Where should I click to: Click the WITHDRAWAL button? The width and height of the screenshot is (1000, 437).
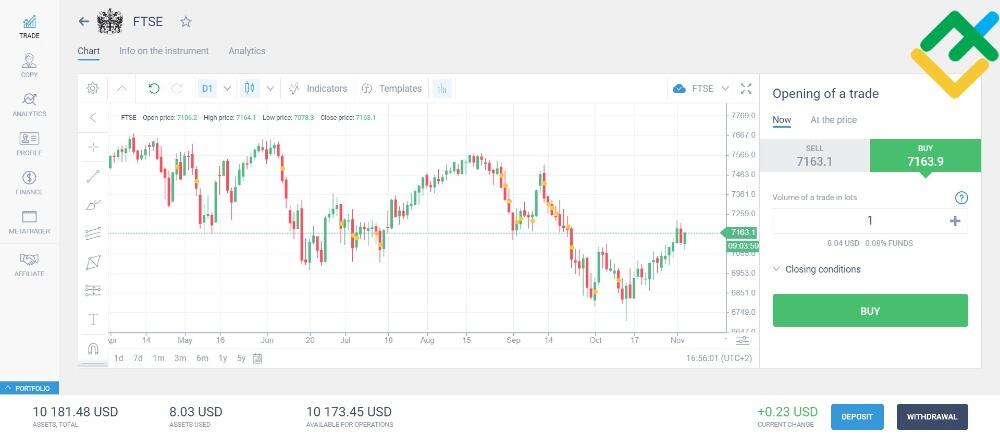(x=932, y=417)
